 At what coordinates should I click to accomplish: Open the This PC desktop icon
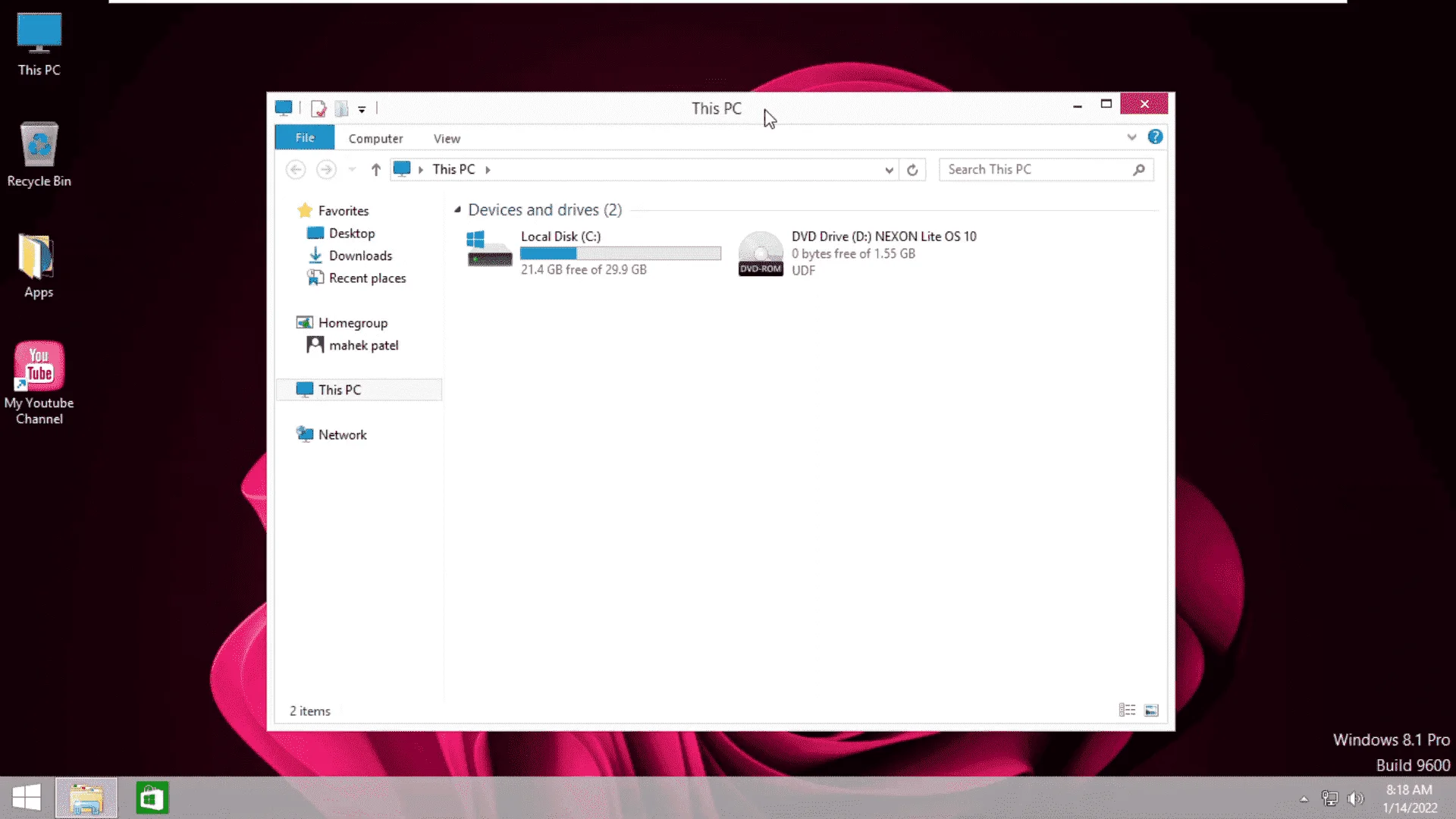[39, 44]
